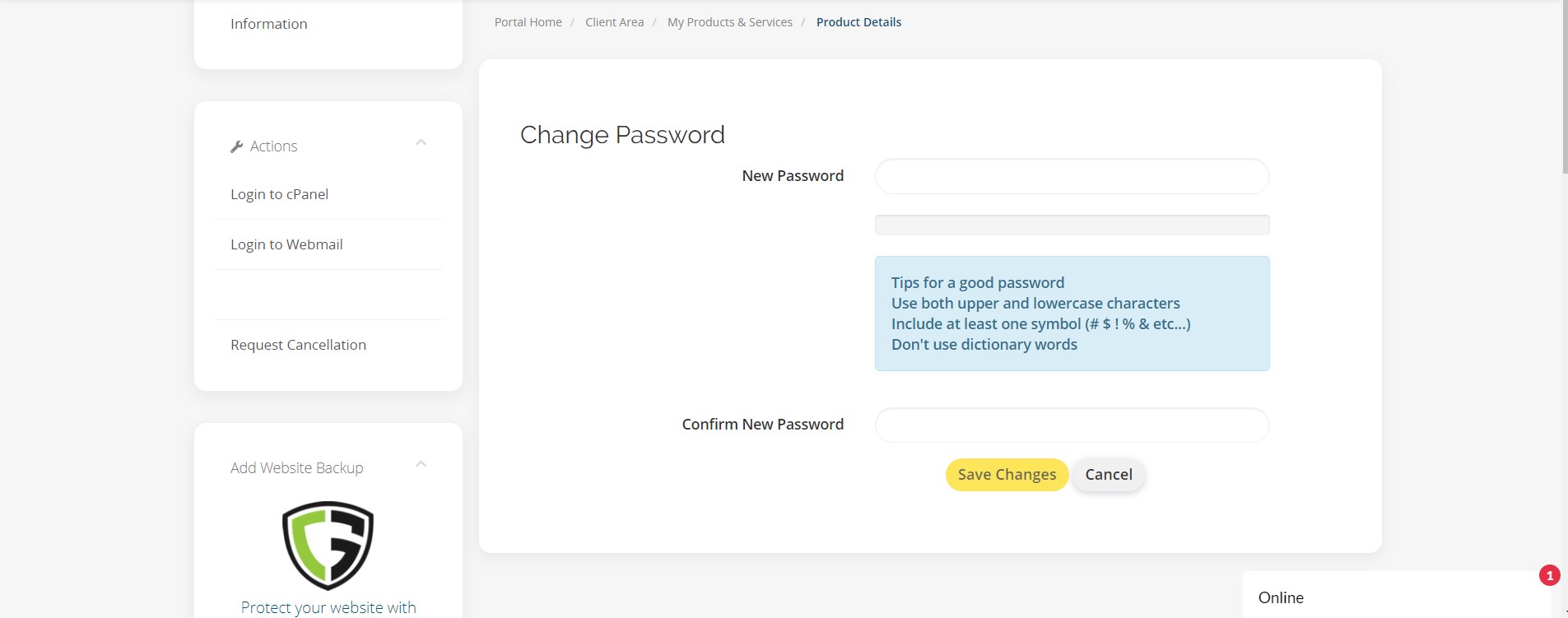
Task: Open the Information sidebar item
Action: point(268,24)
